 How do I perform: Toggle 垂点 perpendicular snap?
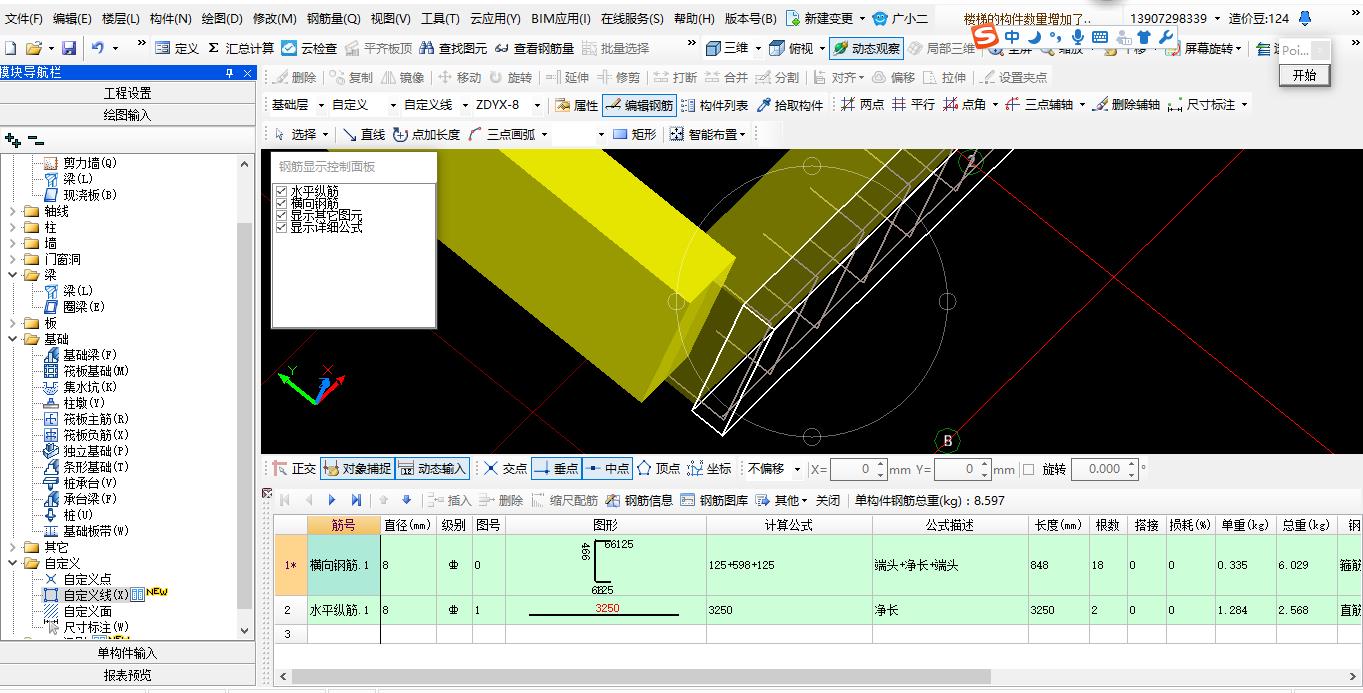556,468
